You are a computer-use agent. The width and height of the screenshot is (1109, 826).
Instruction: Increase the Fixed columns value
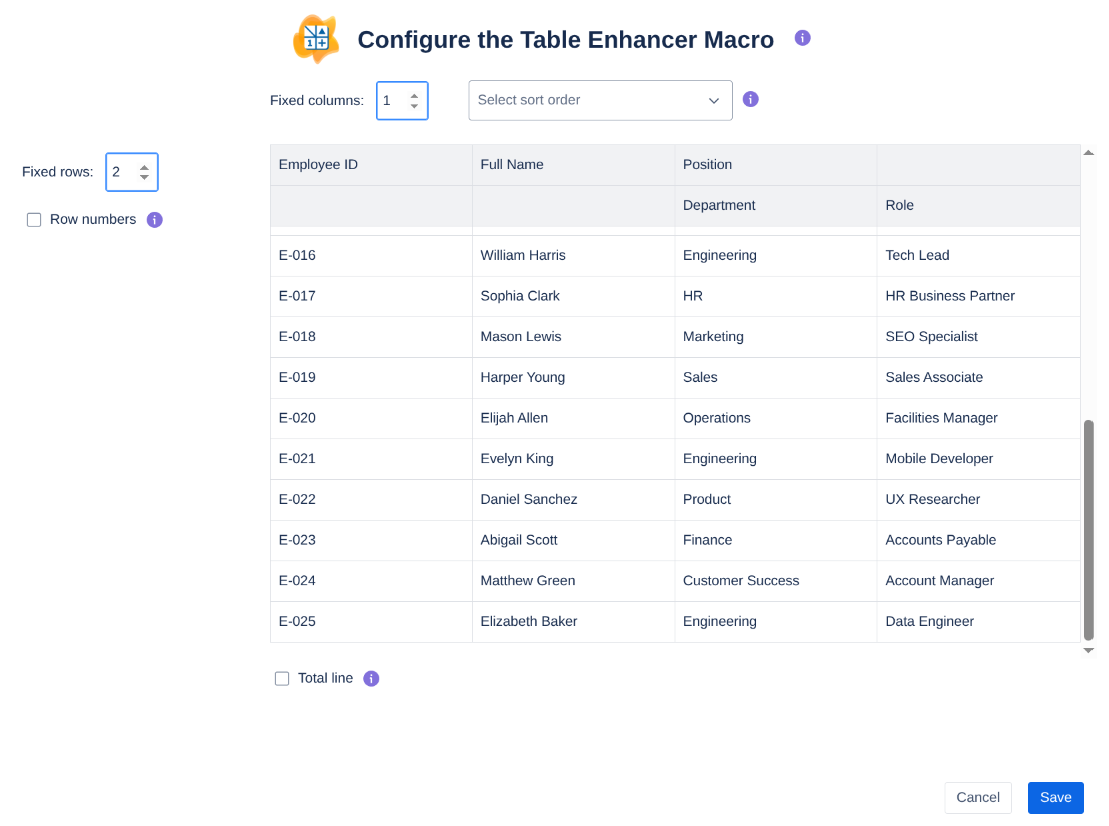[414, 95]
